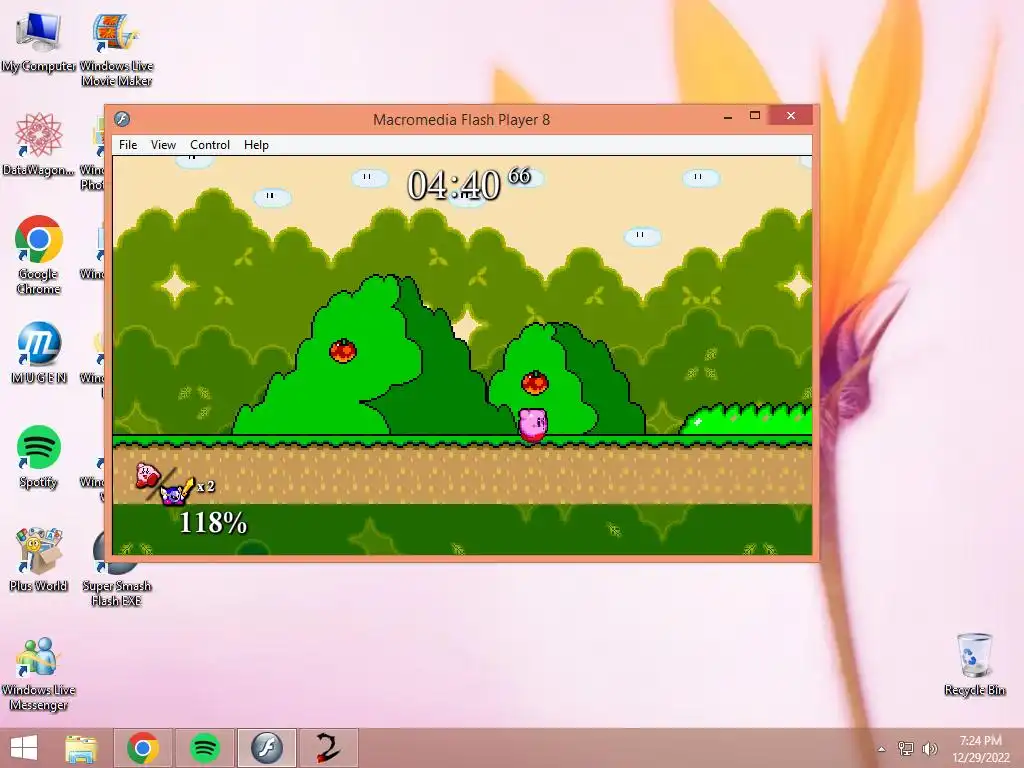The width and height of the screenshot is (1024, 768).
Task: Select the Flash Player taskbar button
Action: coord(266,748)
